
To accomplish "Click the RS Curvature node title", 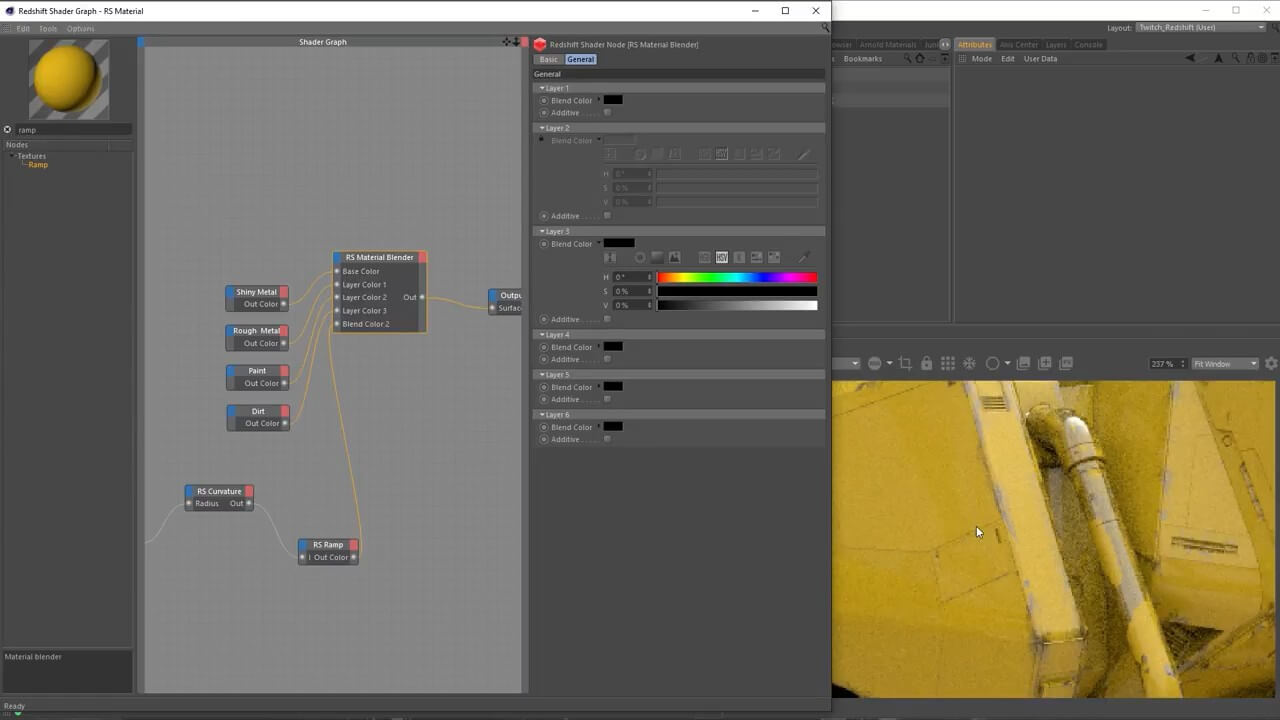I will (x=219, y=491).
